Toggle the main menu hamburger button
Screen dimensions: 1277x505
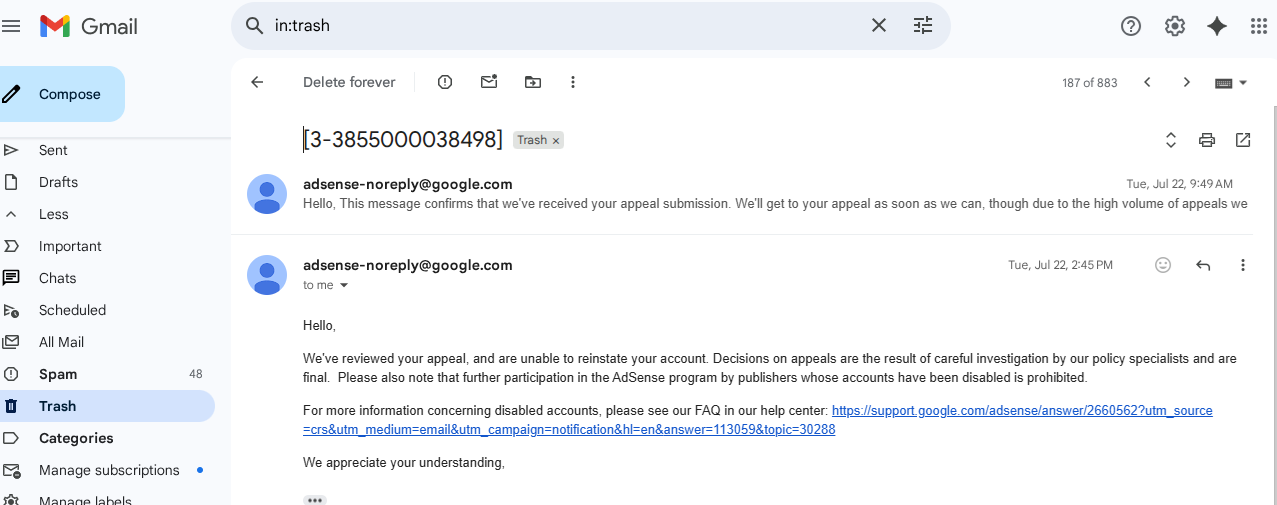tap(11, 26)
